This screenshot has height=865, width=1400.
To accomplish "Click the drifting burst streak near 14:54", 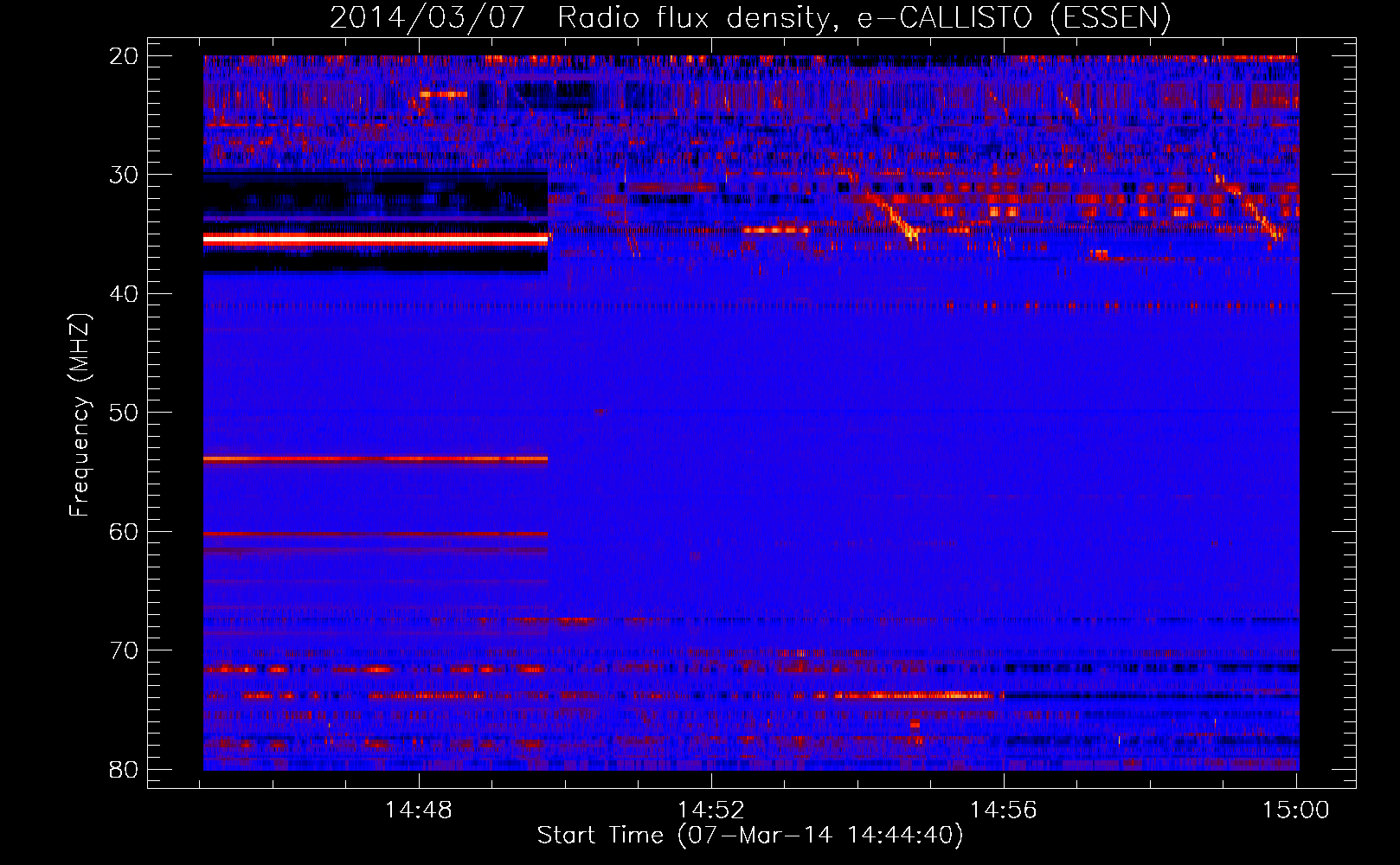I will point(893,216).
